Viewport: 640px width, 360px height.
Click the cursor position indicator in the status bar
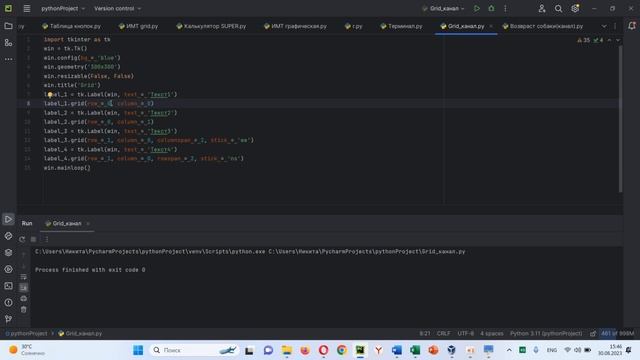tap(425, 333)
